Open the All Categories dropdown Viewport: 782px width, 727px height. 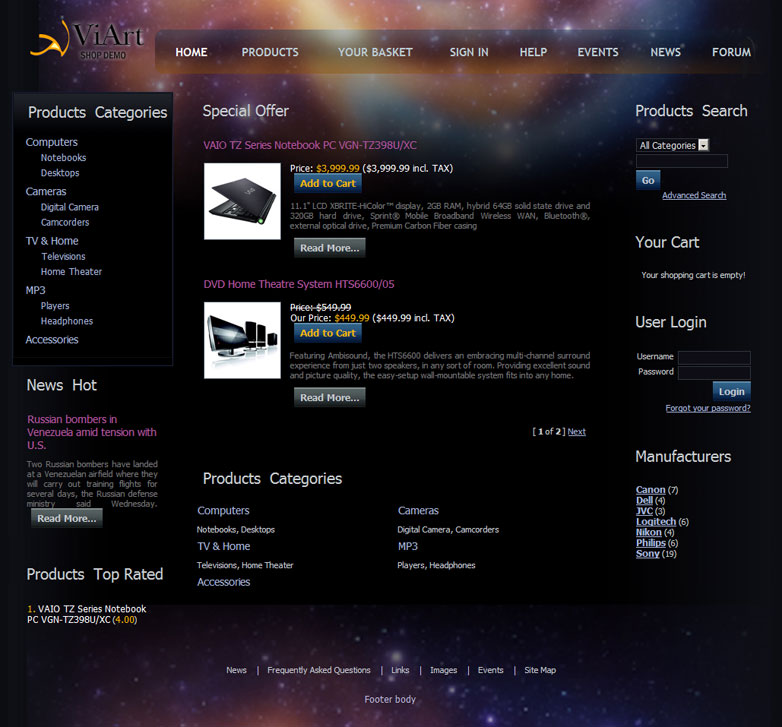click(x=672, y=145)
